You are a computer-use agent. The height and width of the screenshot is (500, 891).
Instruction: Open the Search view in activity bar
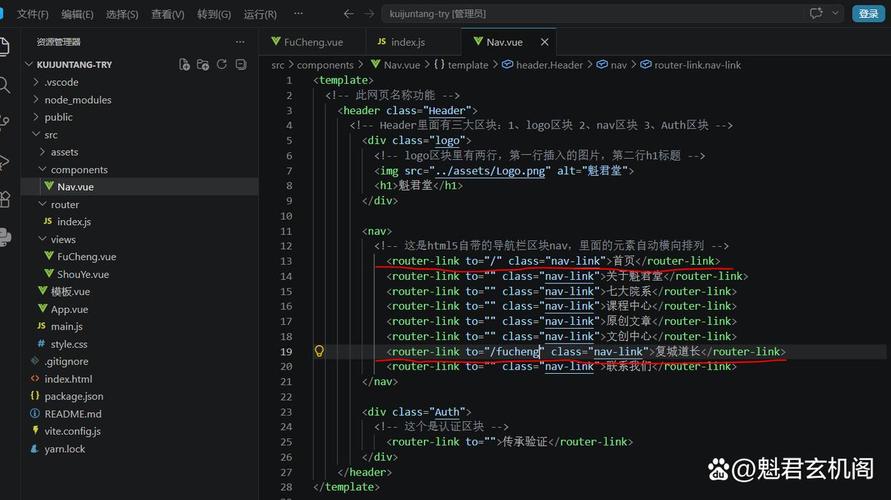coord(5,85)
